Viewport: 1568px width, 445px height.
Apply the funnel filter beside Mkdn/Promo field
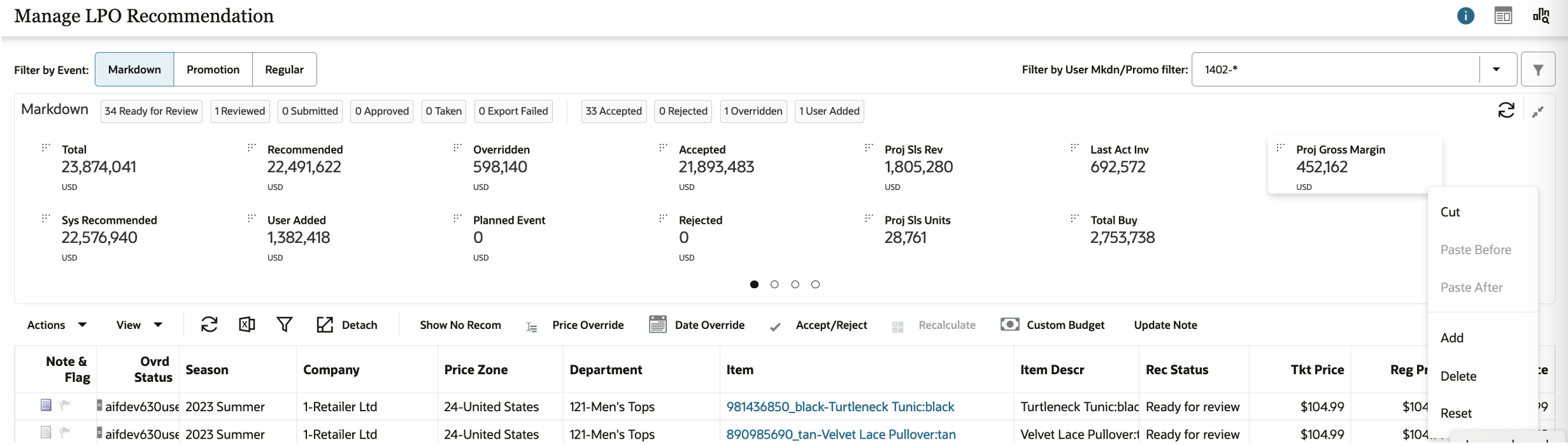click(x=1538, y=69)
